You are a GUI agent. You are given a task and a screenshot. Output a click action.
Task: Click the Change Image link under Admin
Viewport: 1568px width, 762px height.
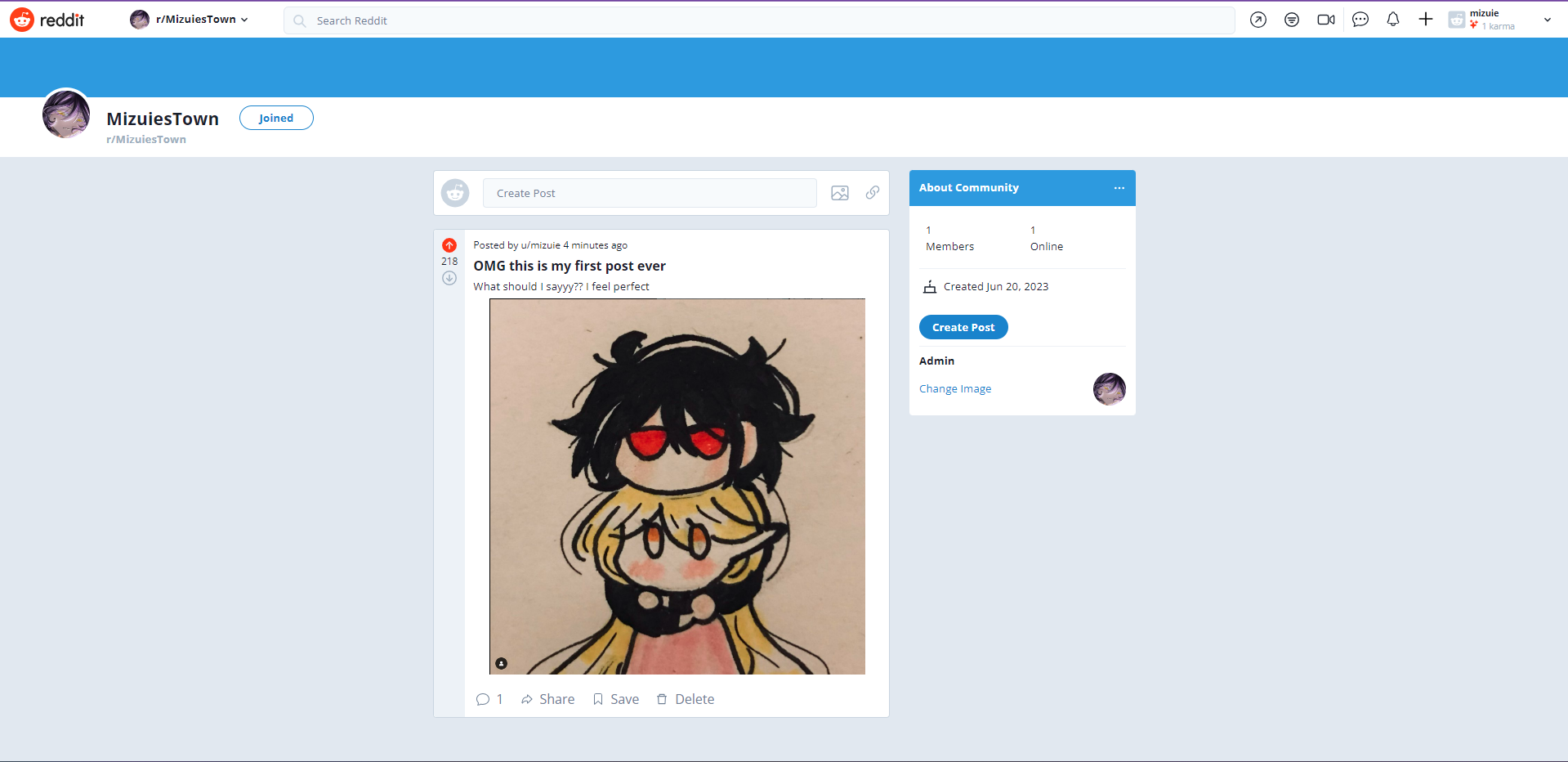pos(955,388)
